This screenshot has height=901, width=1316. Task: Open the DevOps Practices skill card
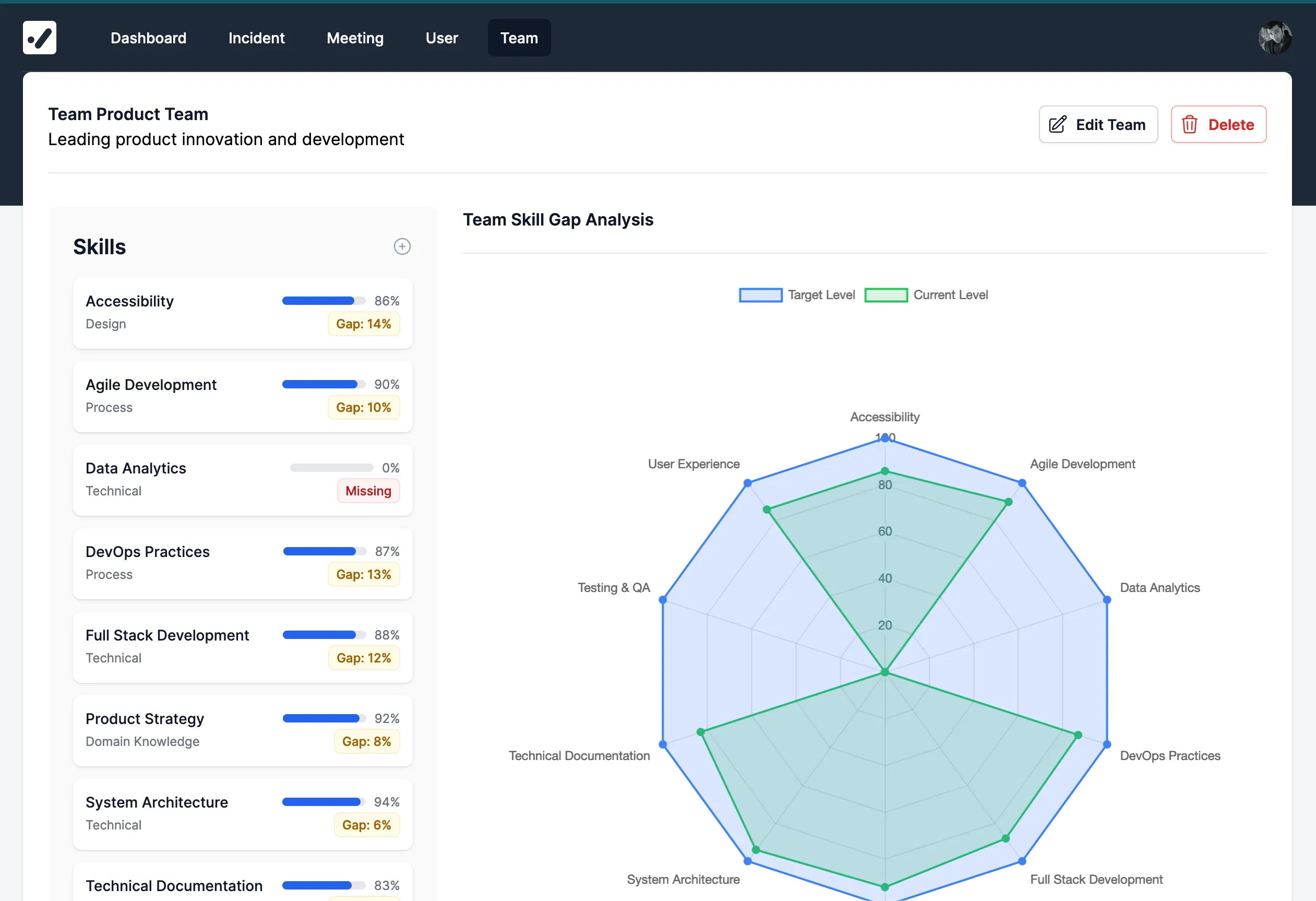(243, 563)
